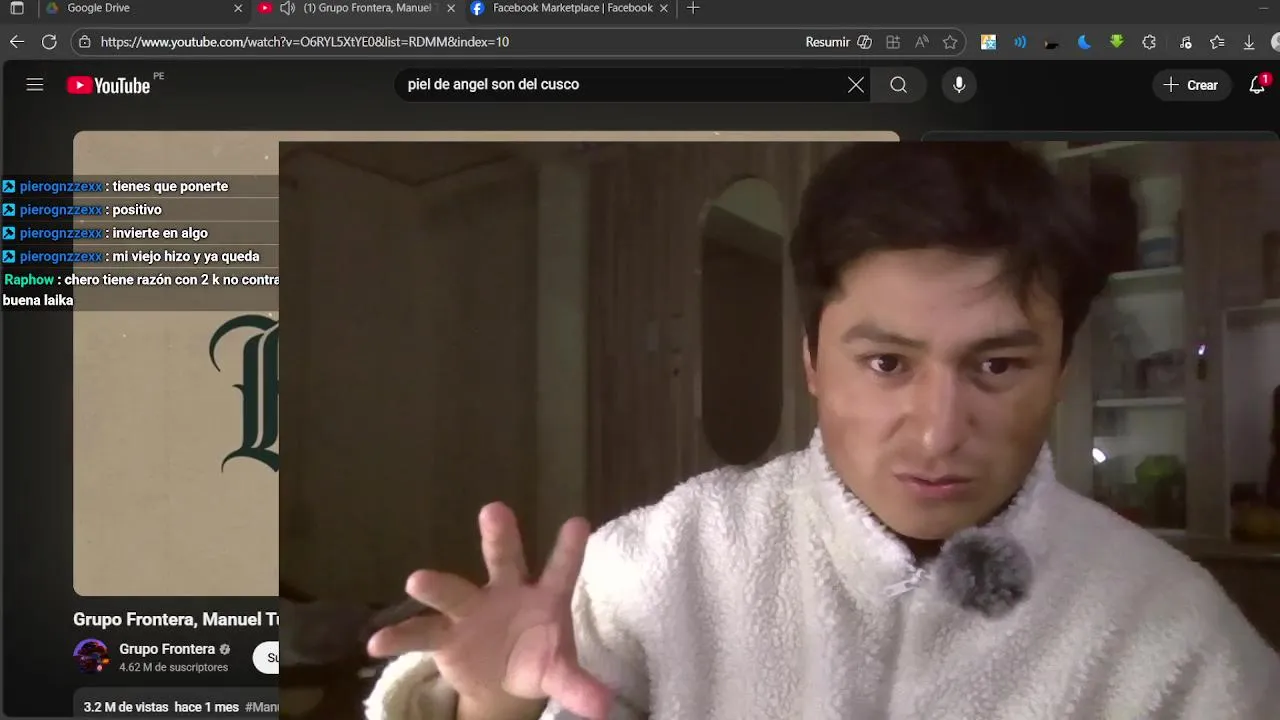The height and width of the screenshot is (720, 1280).
Task: Open YouTube notifications bell
Action: pyautogui.click(x=1258, y=85)
